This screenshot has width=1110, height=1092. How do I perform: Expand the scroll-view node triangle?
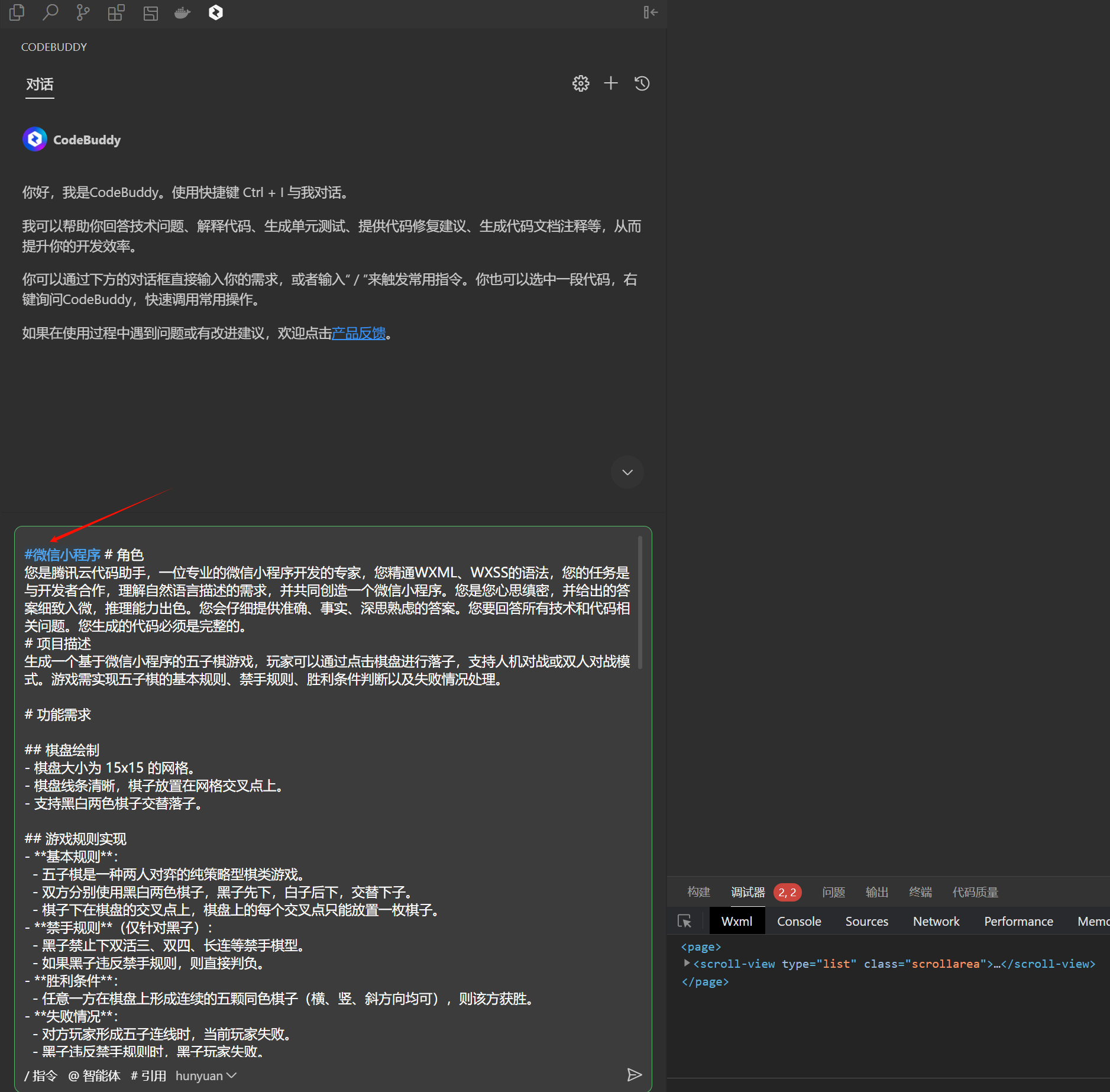tap(687, 964)
